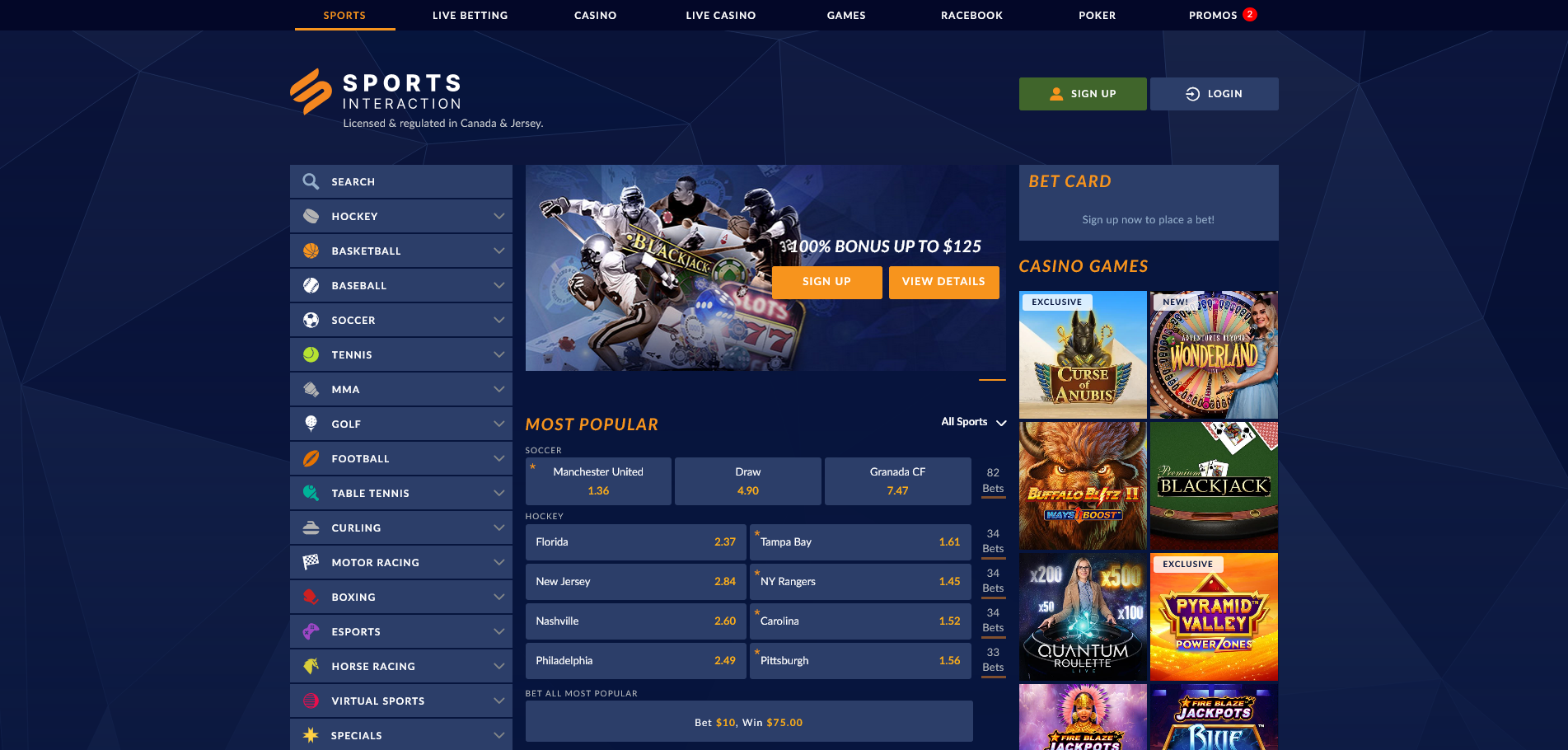Expand the Curling category chevron
Image resolution: width=1568 pixels, height=750 pixels.
498,527
